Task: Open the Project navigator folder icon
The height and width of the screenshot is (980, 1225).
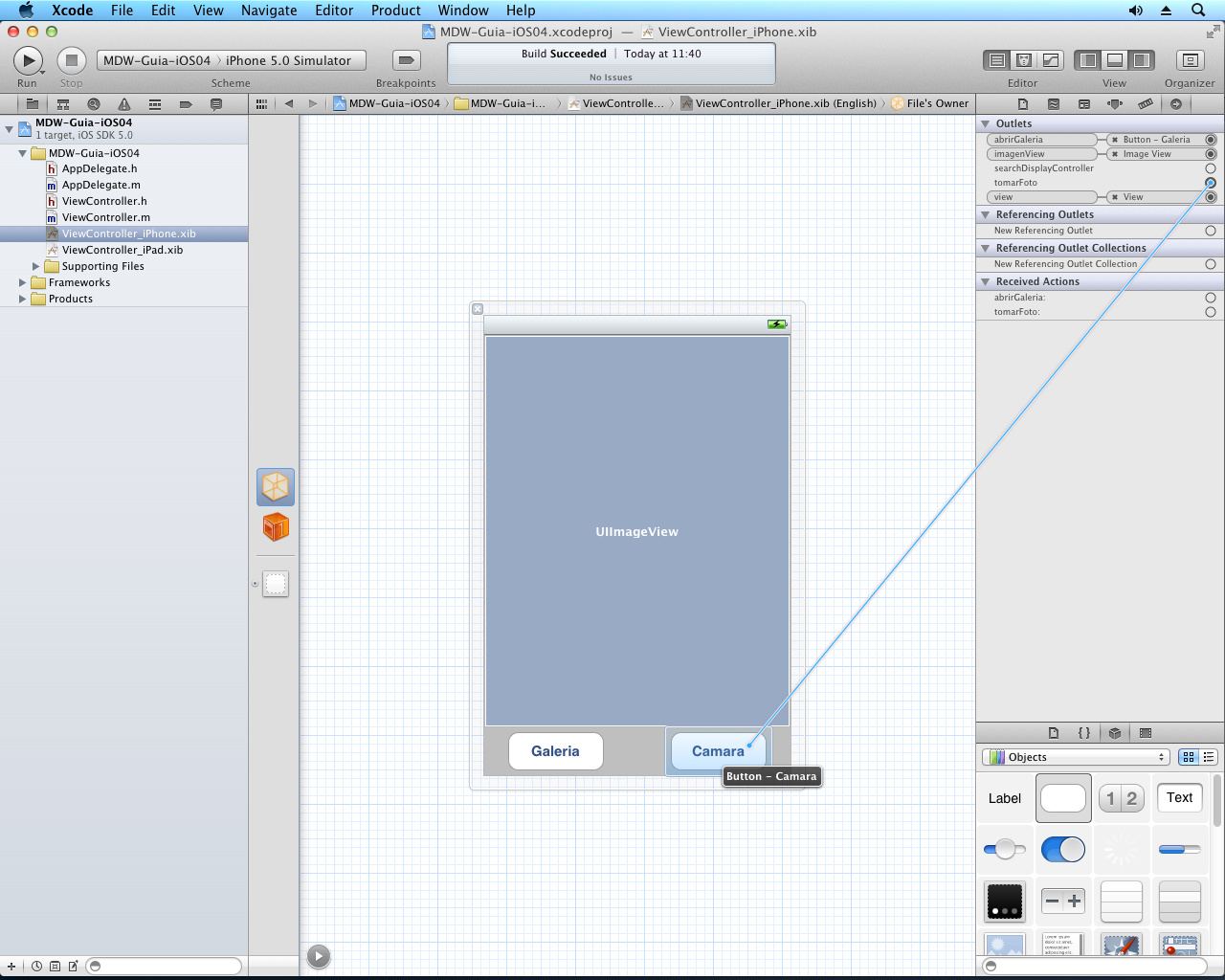Action: 32,103
